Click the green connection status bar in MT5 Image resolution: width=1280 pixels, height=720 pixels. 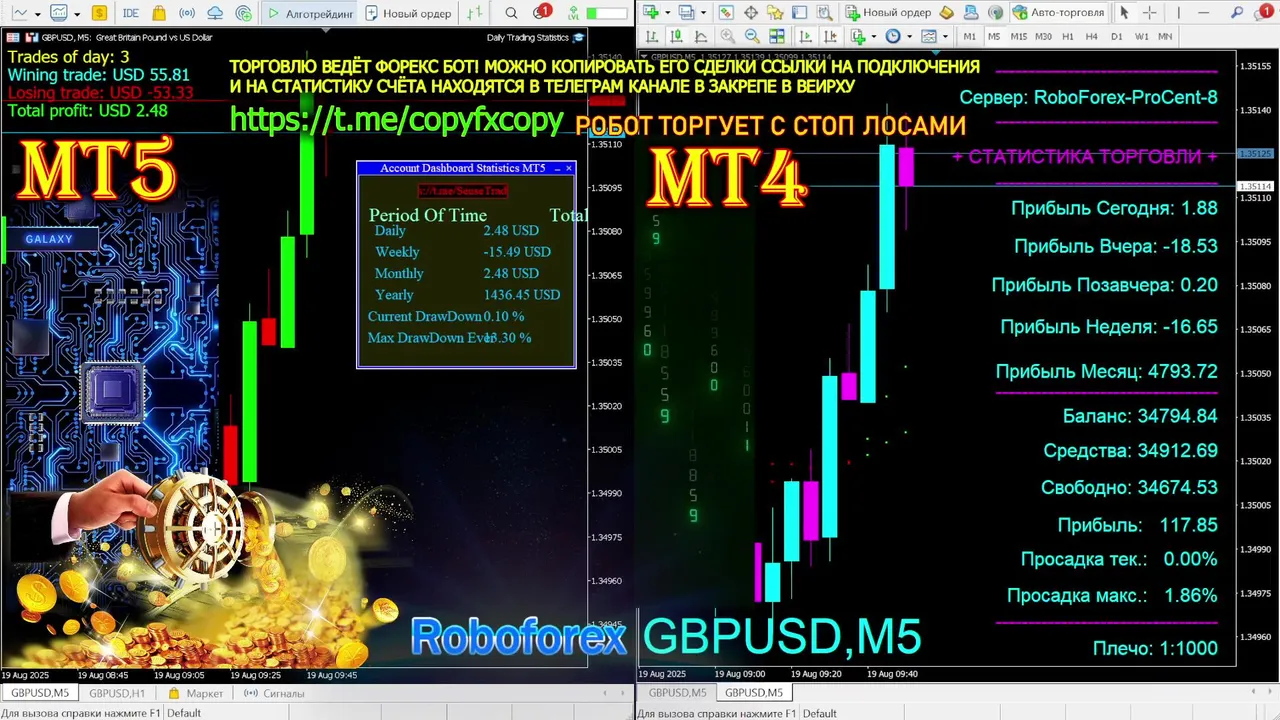click(606, 14)
